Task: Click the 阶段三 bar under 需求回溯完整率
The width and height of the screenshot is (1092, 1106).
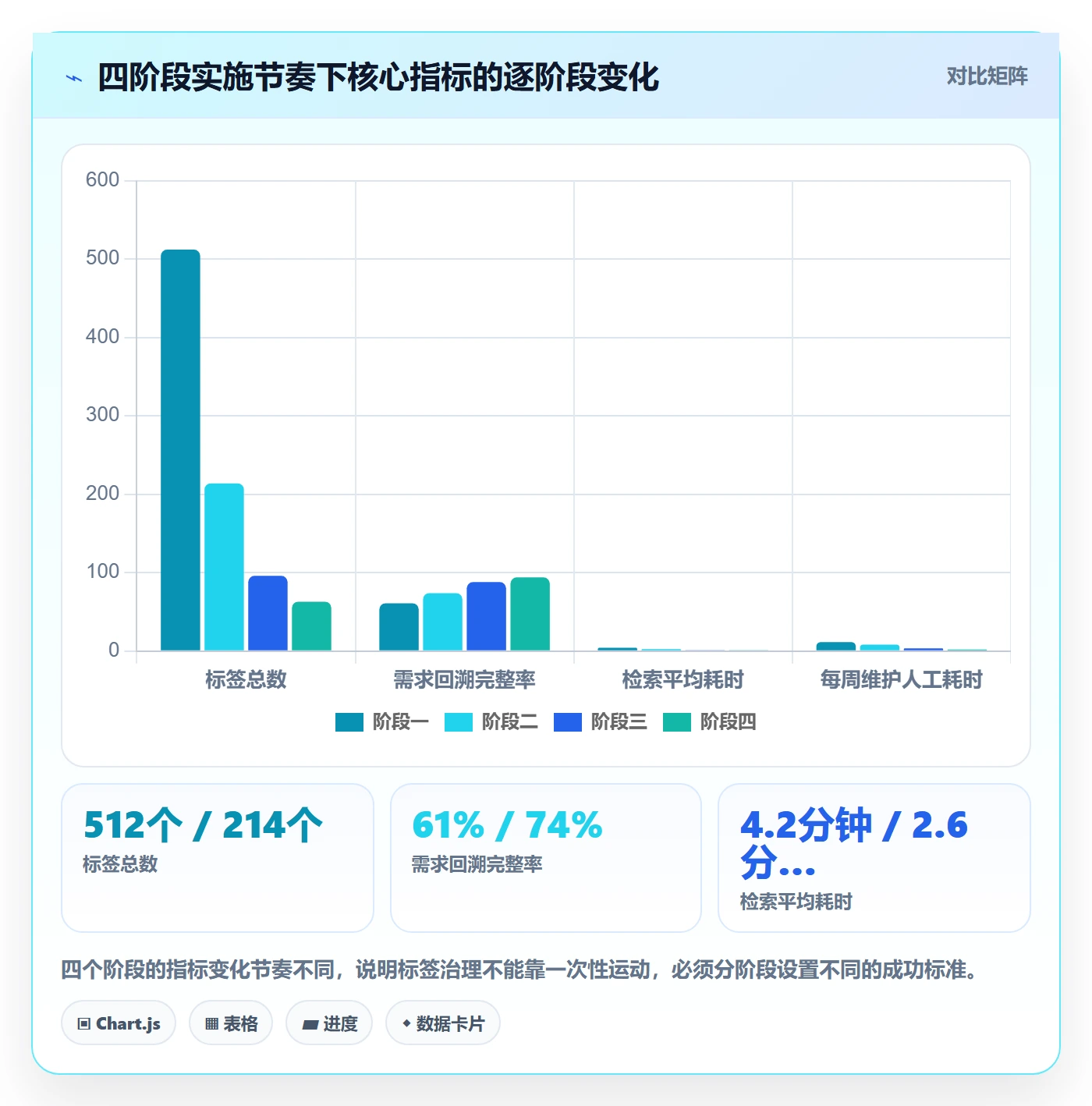Action: [x=486, y=616]
